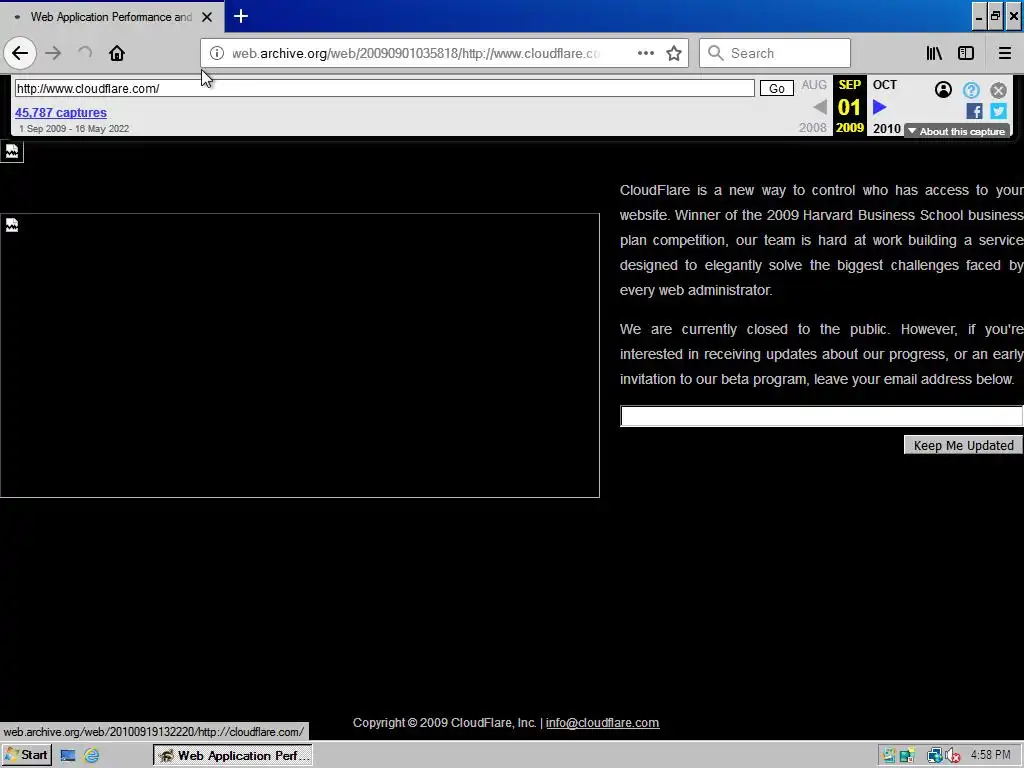Open the Firefox hamburger menu

[x=1004, y=53]
